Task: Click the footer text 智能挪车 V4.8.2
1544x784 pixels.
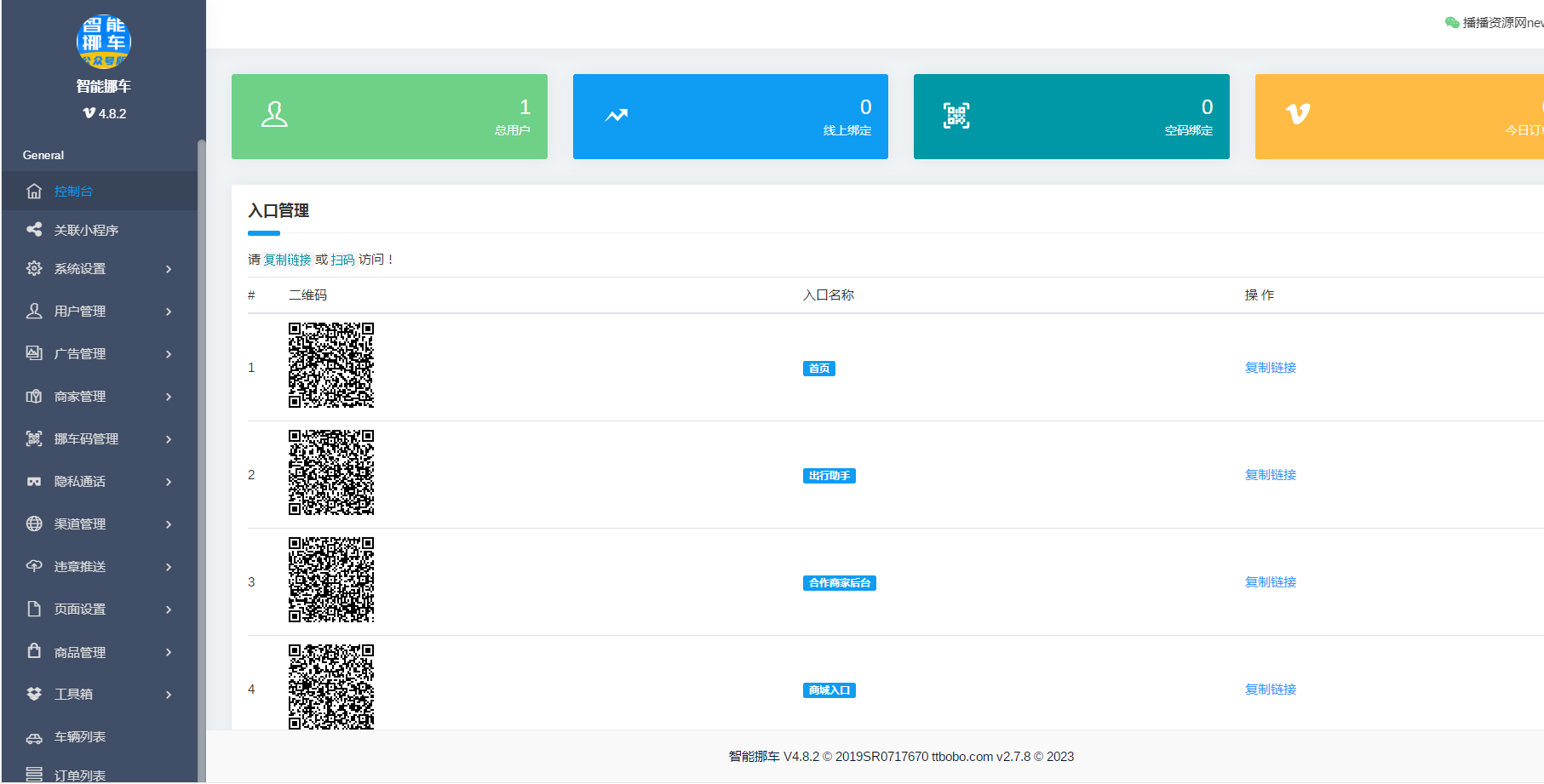Action: [774, 757]
